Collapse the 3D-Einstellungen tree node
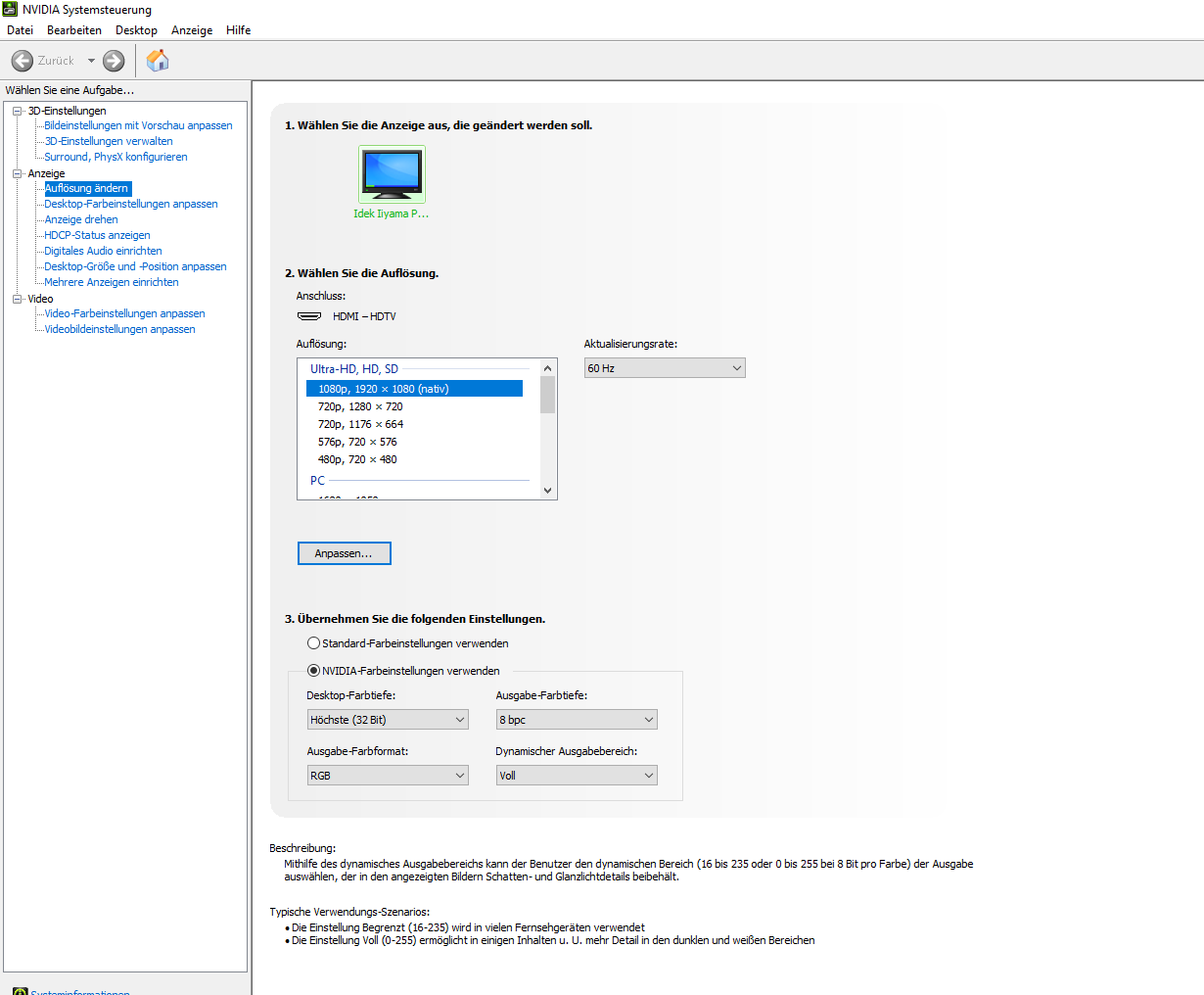1204x995 pixels. tap(17, 111)
